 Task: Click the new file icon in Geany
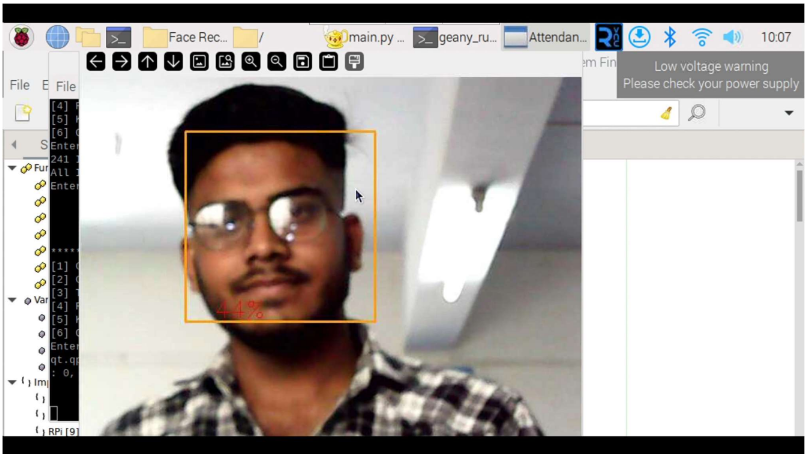coord(23,113)
